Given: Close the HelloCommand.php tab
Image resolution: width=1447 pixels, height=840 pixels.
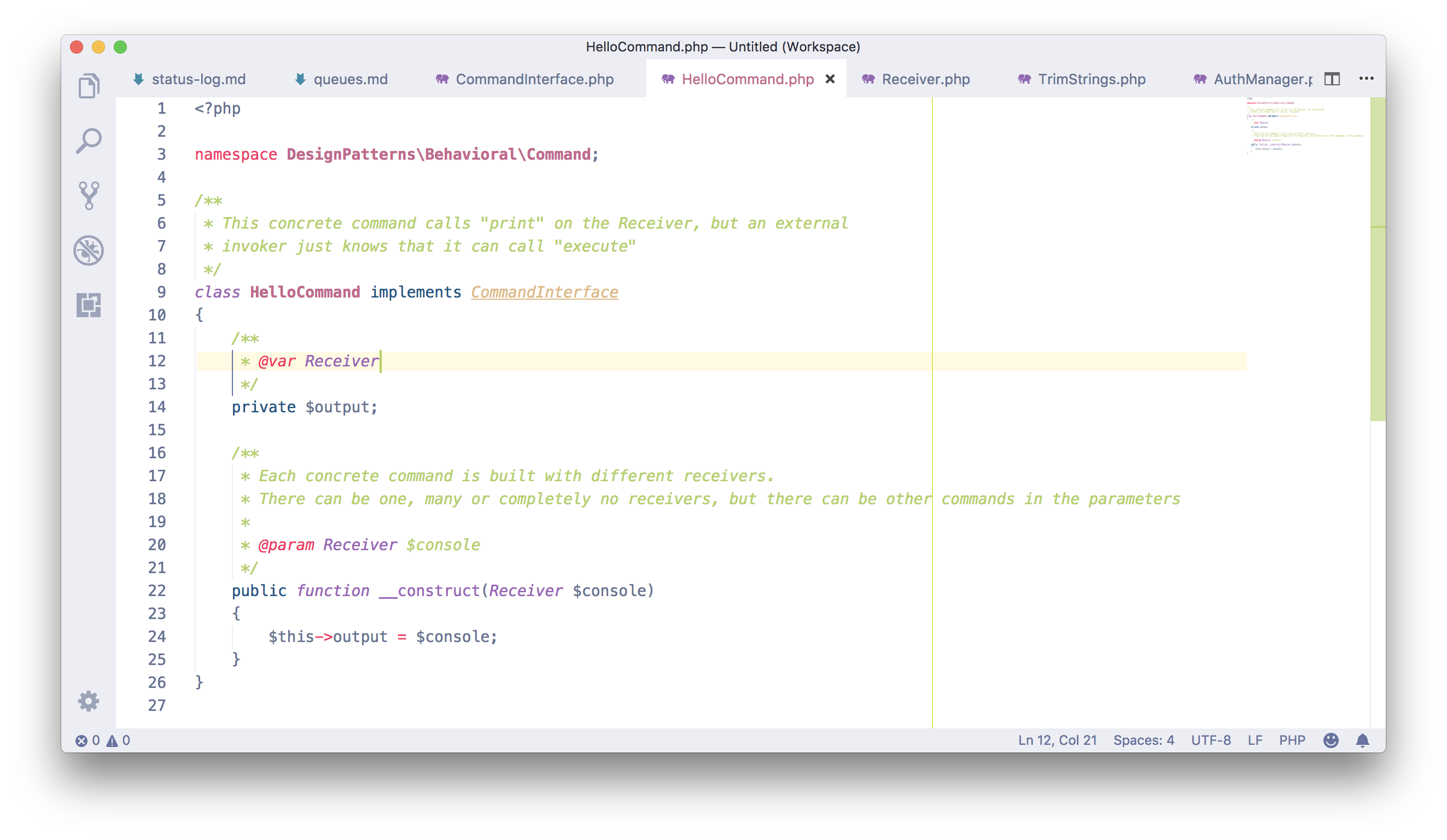Looking at the screenshot, I should [830, 79].
